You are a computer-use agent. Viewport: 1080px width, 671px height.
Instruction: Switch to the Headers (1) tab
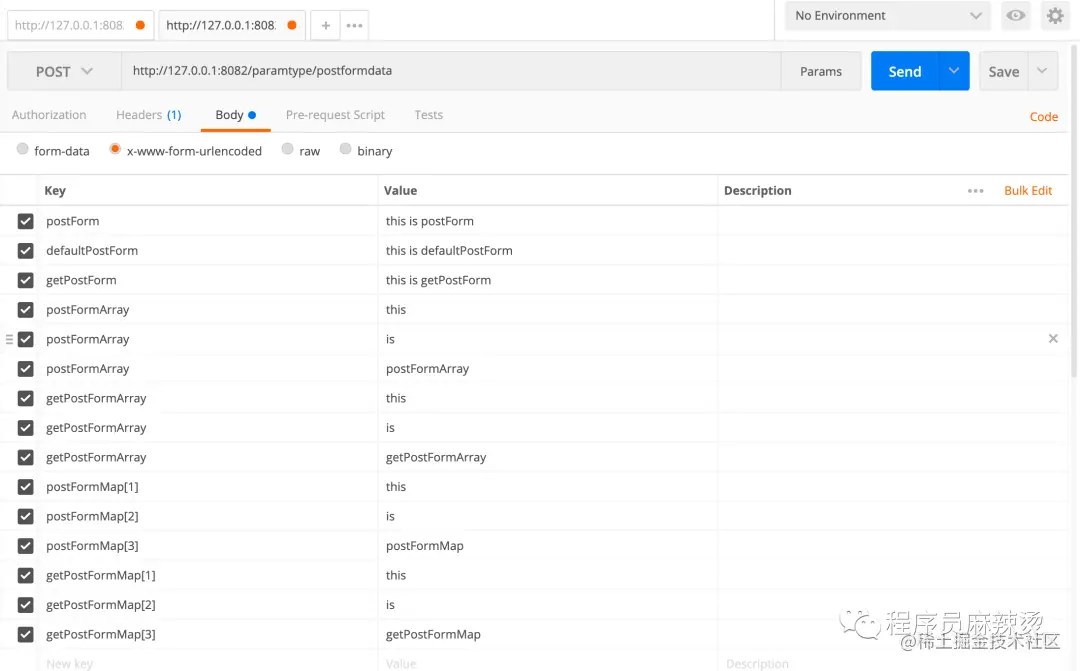tap(149, 115)
